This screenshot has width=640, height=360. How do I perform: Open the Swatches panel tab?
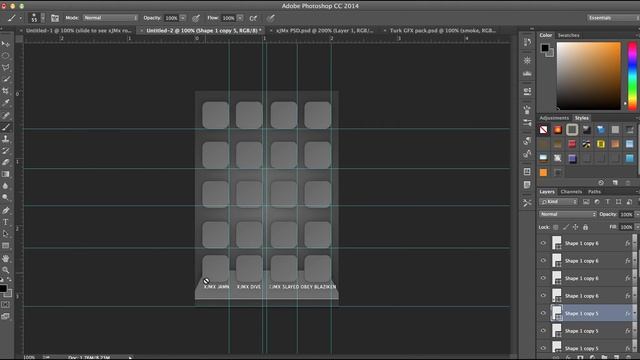(x=569, y=36)
